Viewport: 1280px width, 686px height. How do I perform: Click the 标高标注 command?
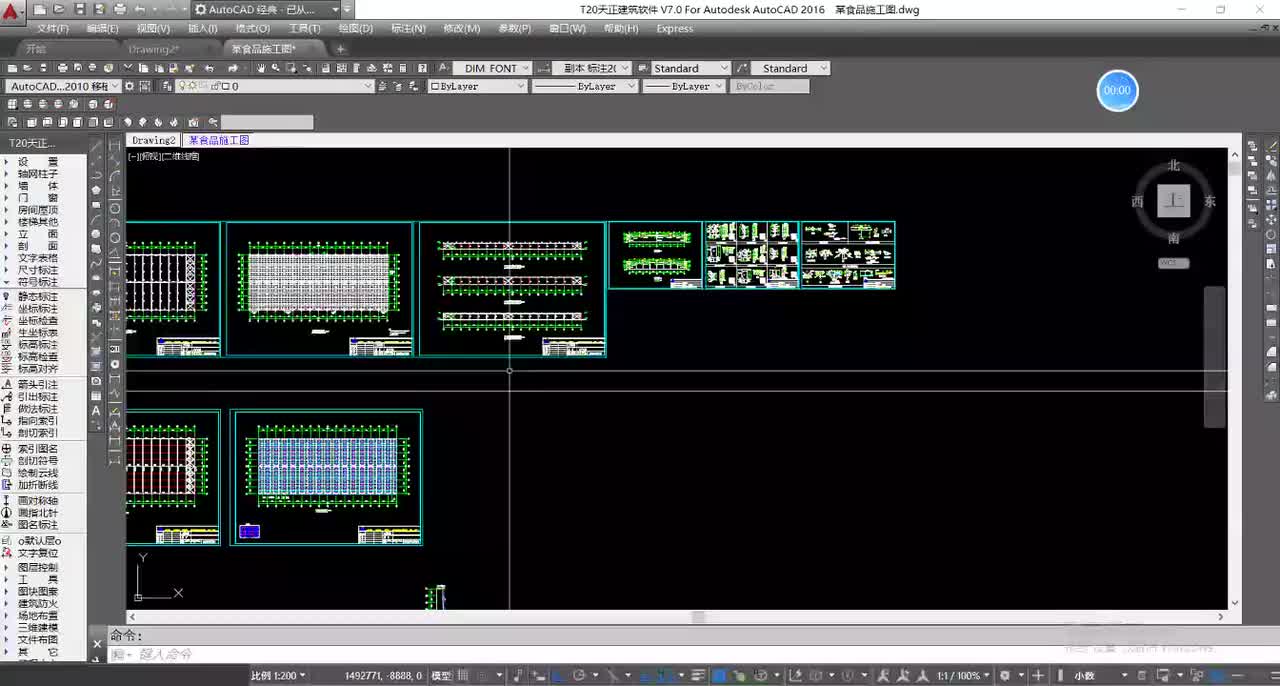click(x=38, y=345)
